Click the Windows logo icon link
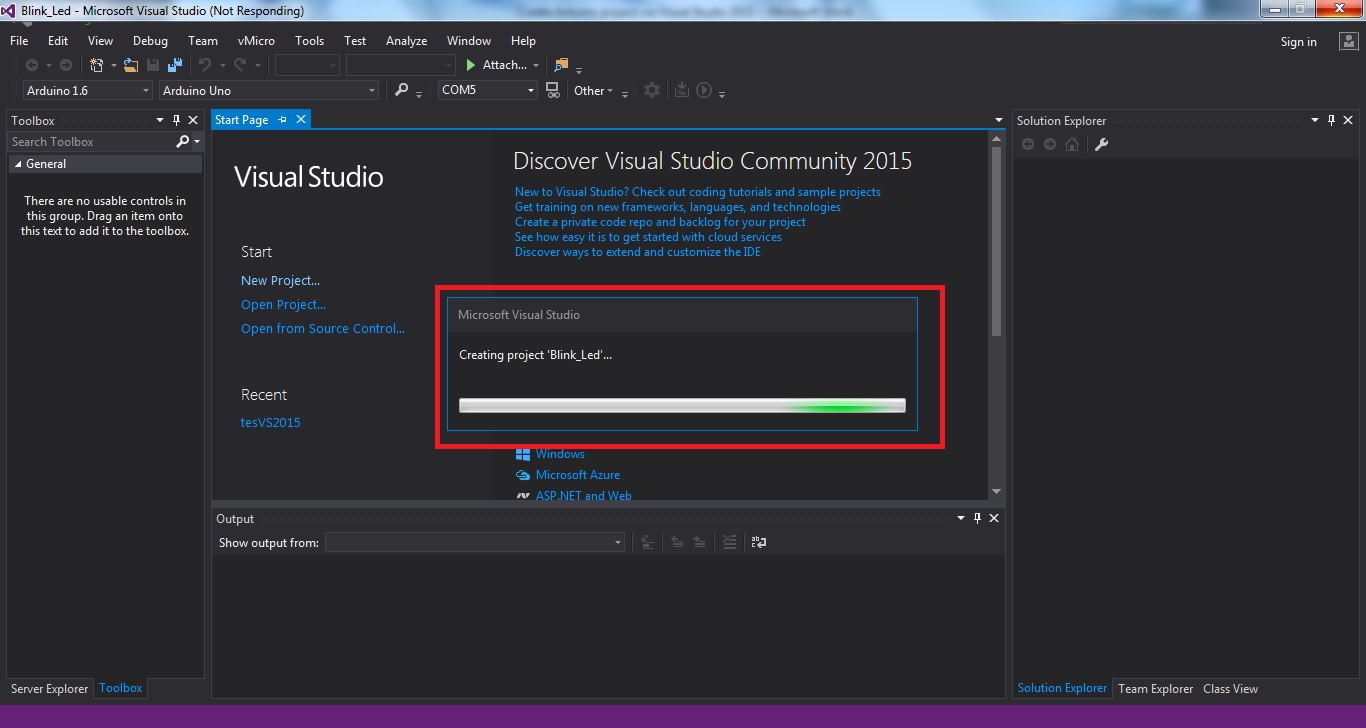The image size is (1366, 728). 522,454
